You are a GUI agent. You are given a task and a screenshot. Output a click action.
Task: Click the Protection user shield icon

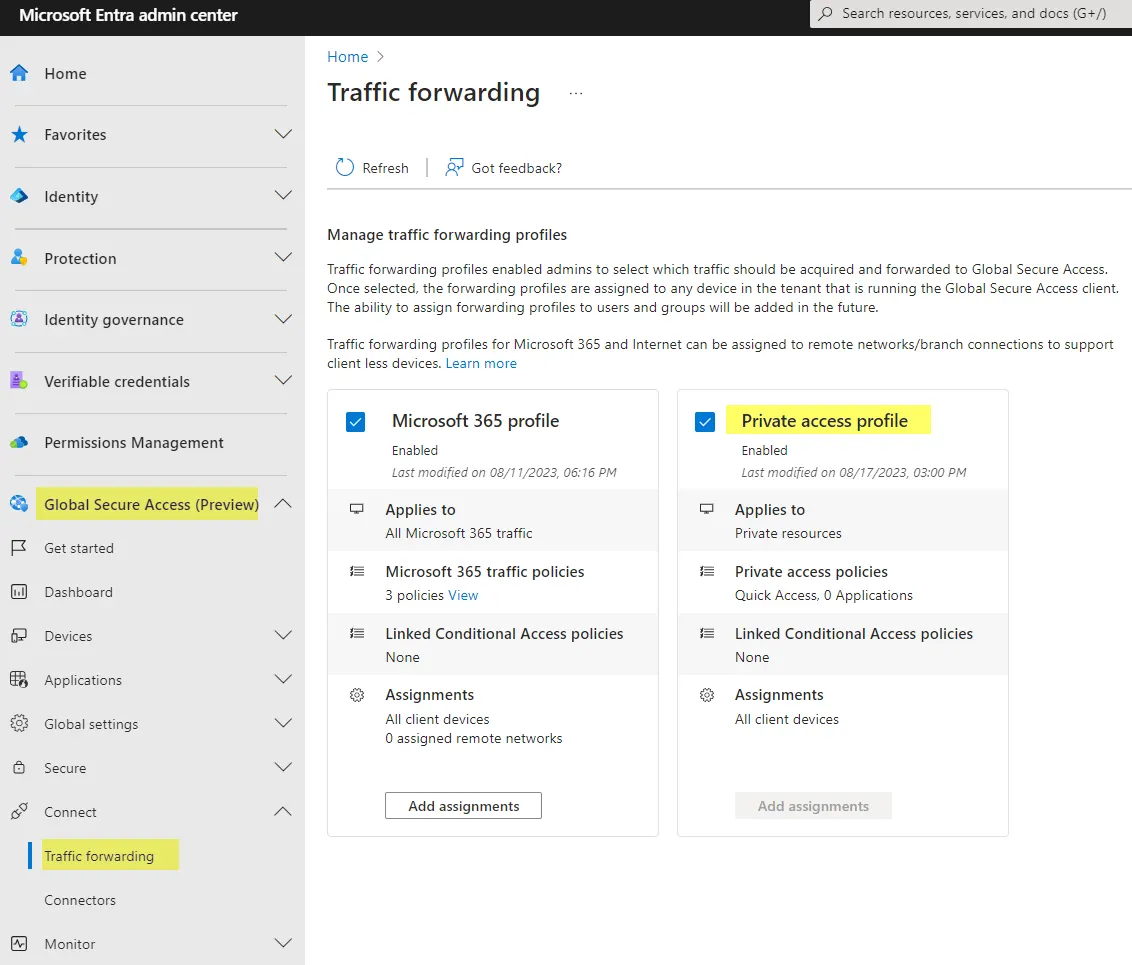[x=19, y=258]
